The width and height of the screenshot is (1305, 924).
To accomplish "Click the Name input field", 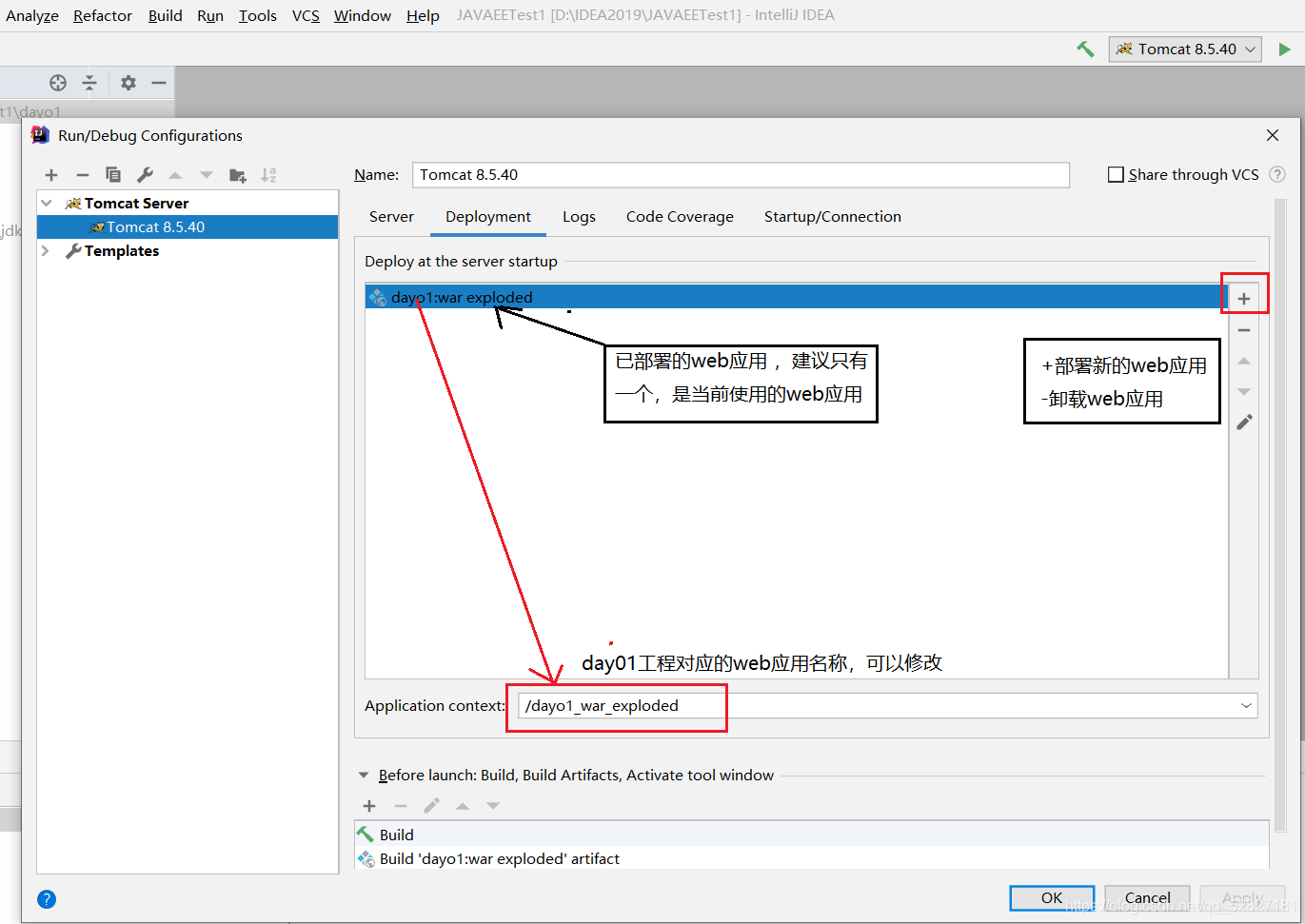I will (741, 175).
